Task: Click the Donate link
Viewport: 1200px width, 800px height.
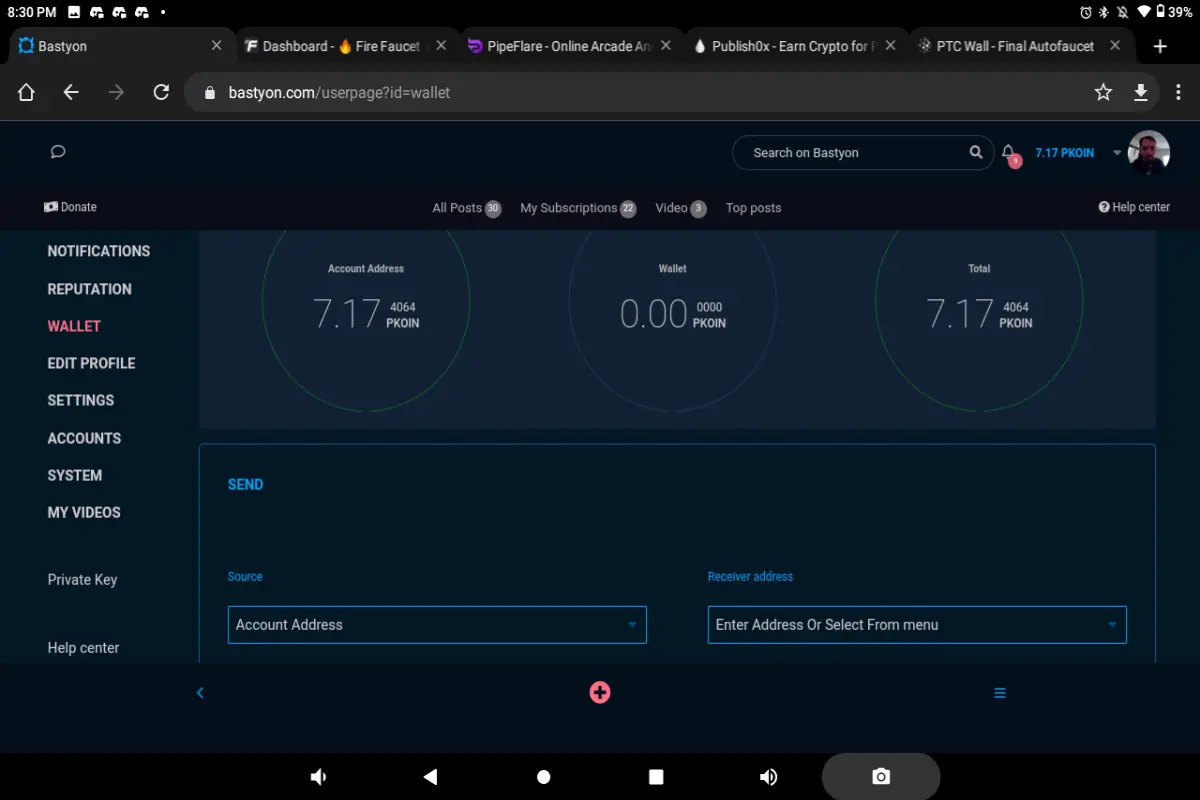Action: tap(70, 207)
